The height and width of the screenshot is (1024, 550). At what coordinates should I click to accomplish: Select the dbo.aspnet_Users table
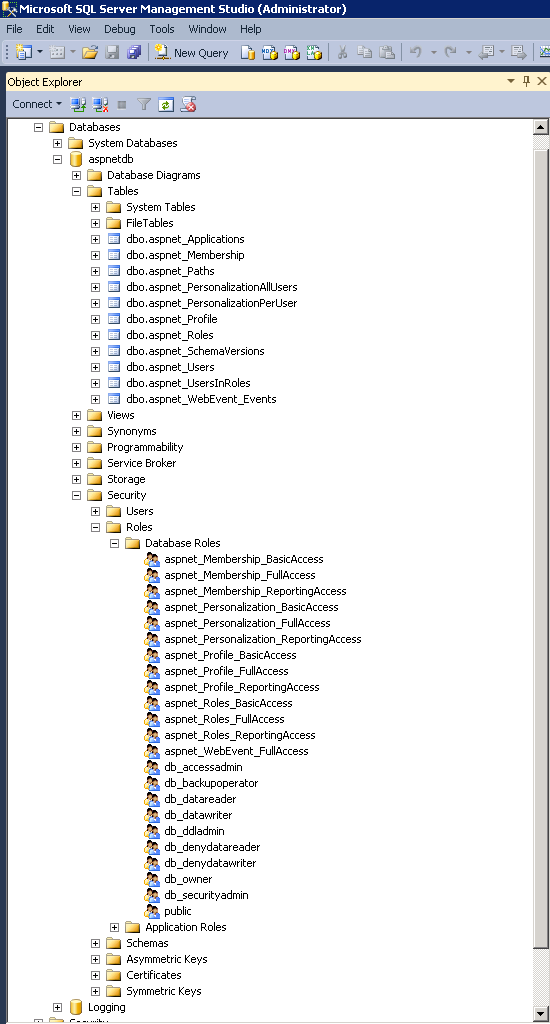pos(170,367)
